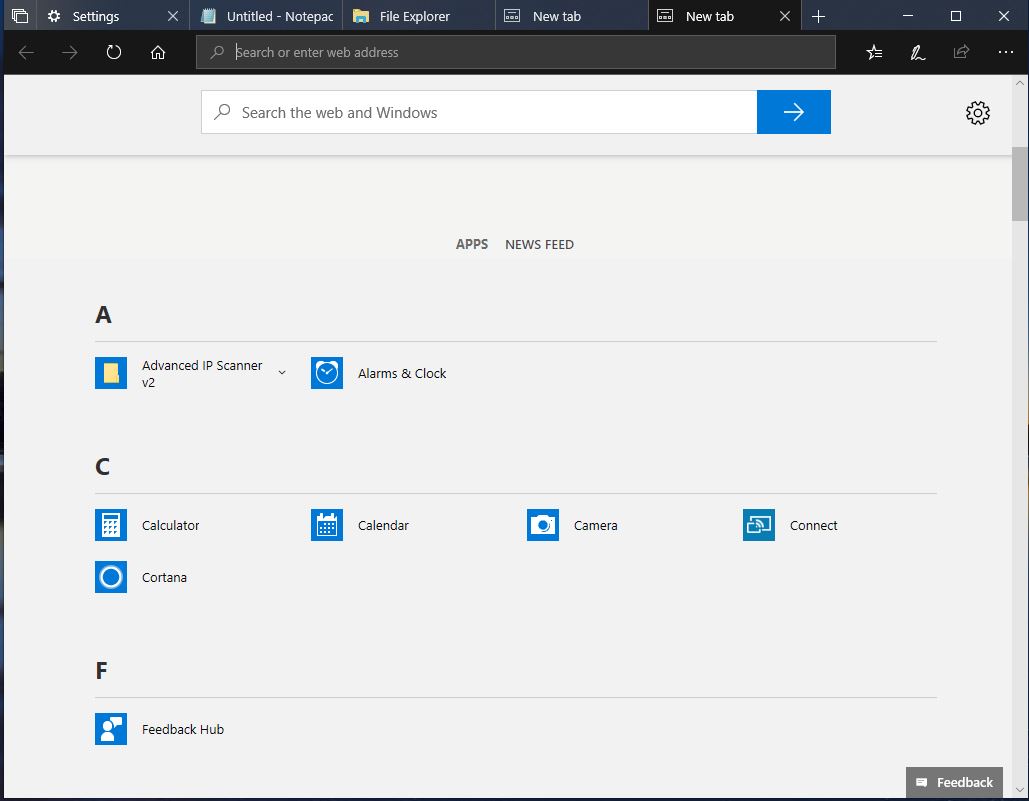Jump using the letter F section header
The image size is (1029, 801).
point(101,670)
